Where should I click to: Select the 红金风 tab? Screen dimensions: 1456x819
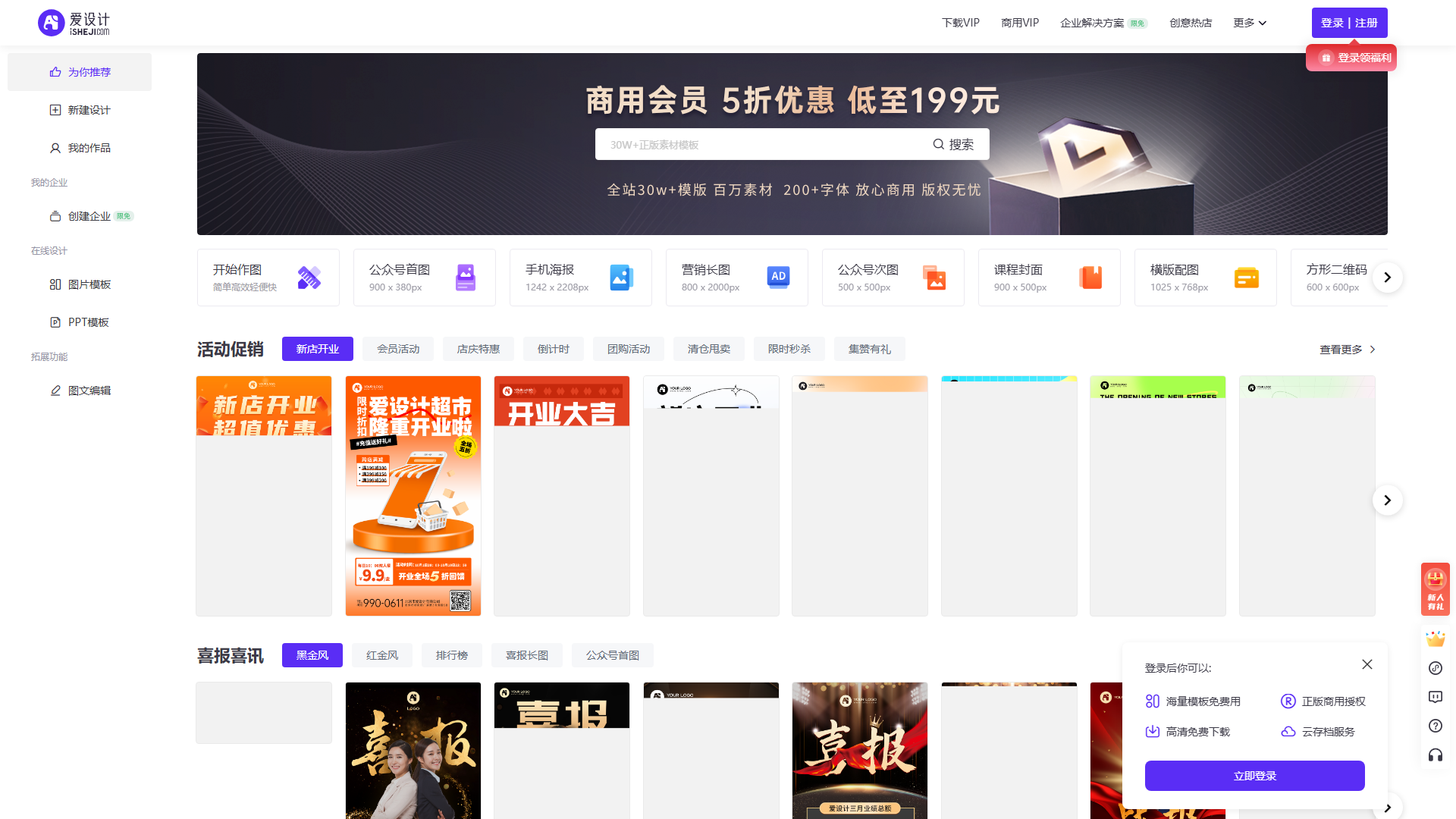[382, 655]
